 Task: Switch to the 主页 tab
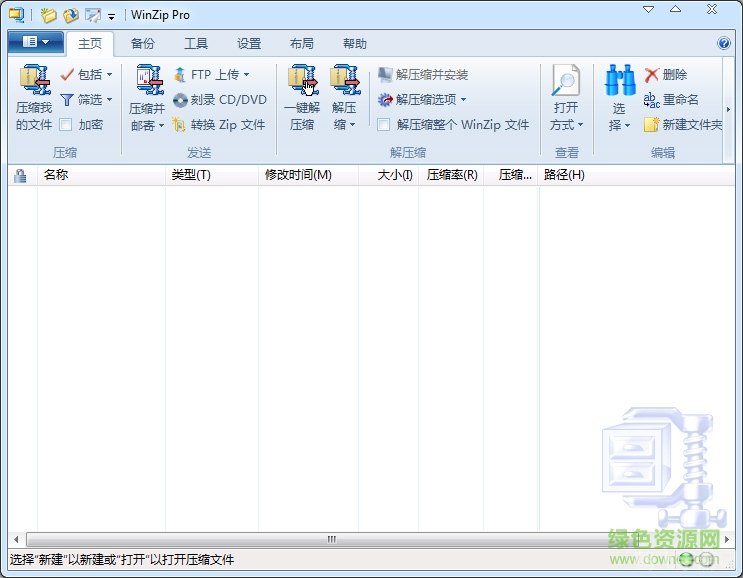point(90,44)
